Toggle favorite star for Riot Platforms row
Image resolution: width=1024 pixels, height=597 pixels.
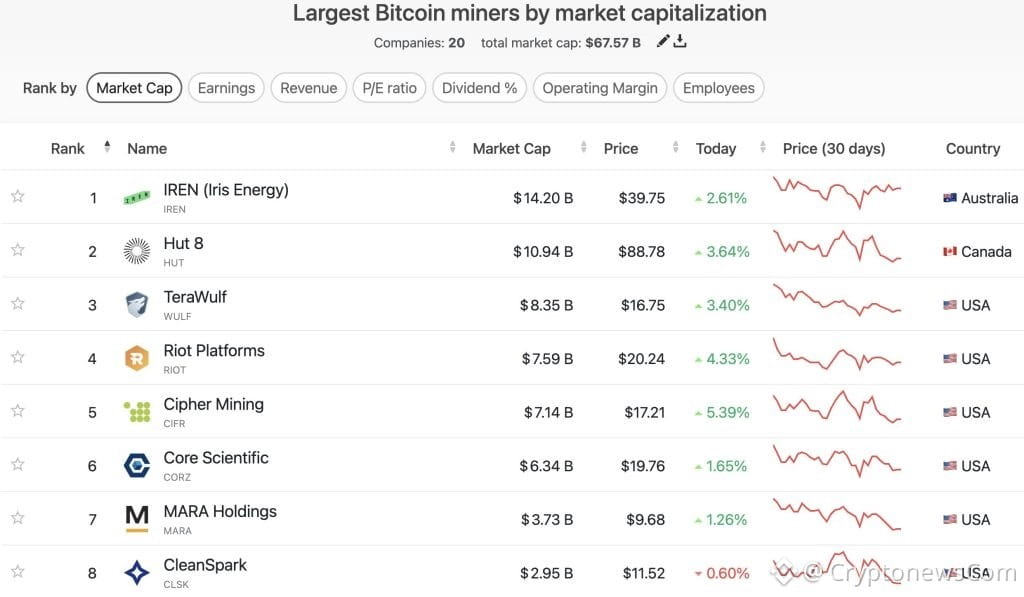tap(18, 357)
